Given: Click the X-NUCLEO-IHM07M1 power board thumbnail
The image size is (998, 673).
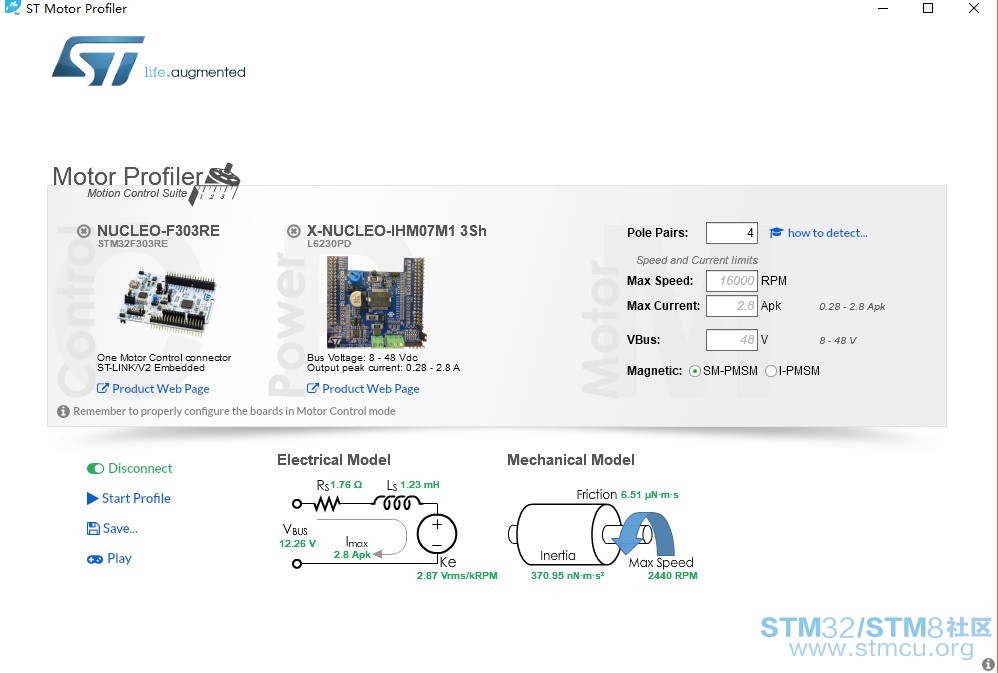Looking at the screenshot, I should 376,302.
